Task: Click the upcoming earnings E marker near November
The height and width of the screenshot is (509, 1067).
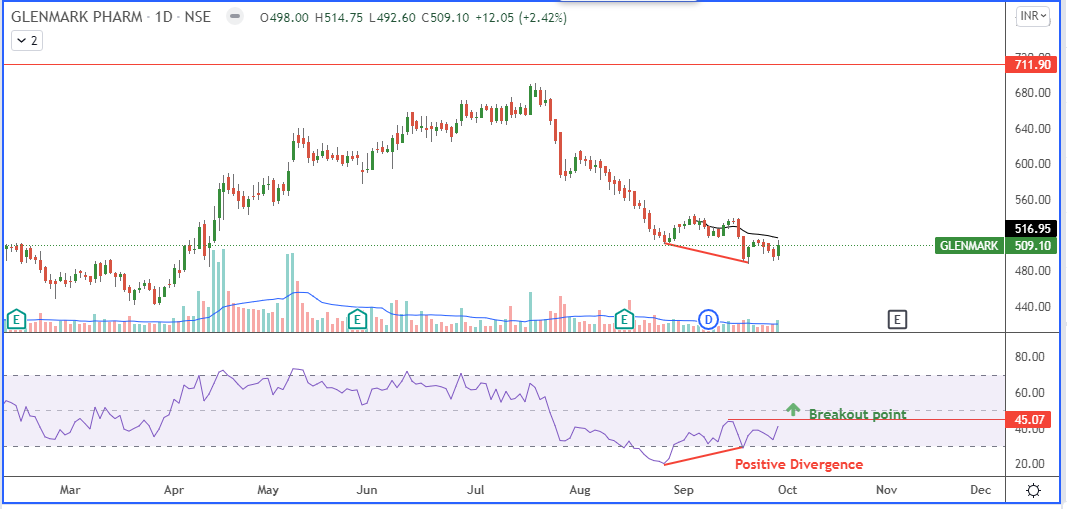Action: click(x=898, y=318)
